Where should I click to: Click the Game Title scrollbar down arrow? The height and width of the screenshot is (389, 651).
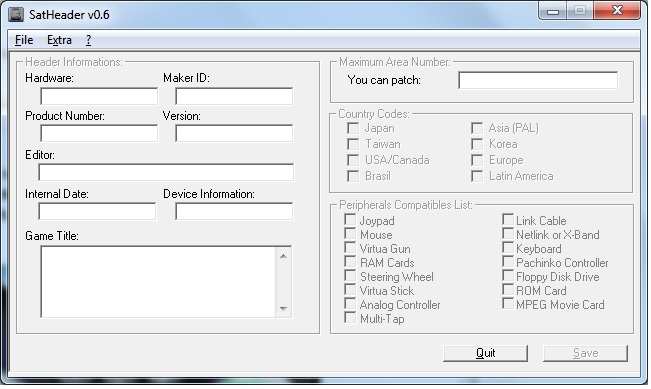coord(283,308)
